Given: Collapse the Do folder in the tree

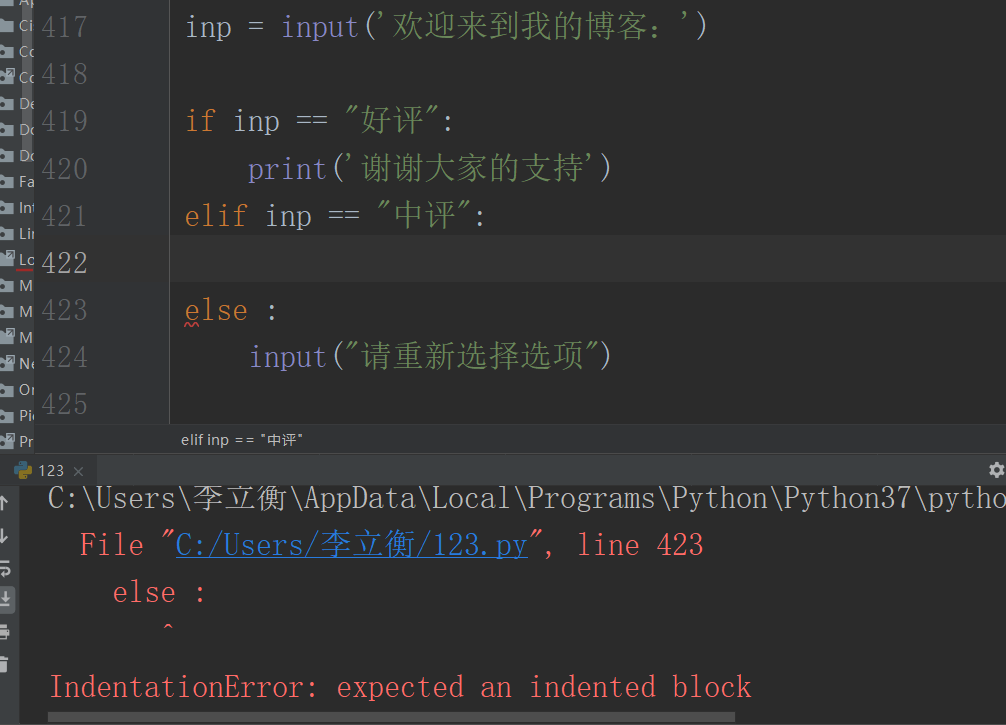Looking at the screenshot, I should (9, 129).
